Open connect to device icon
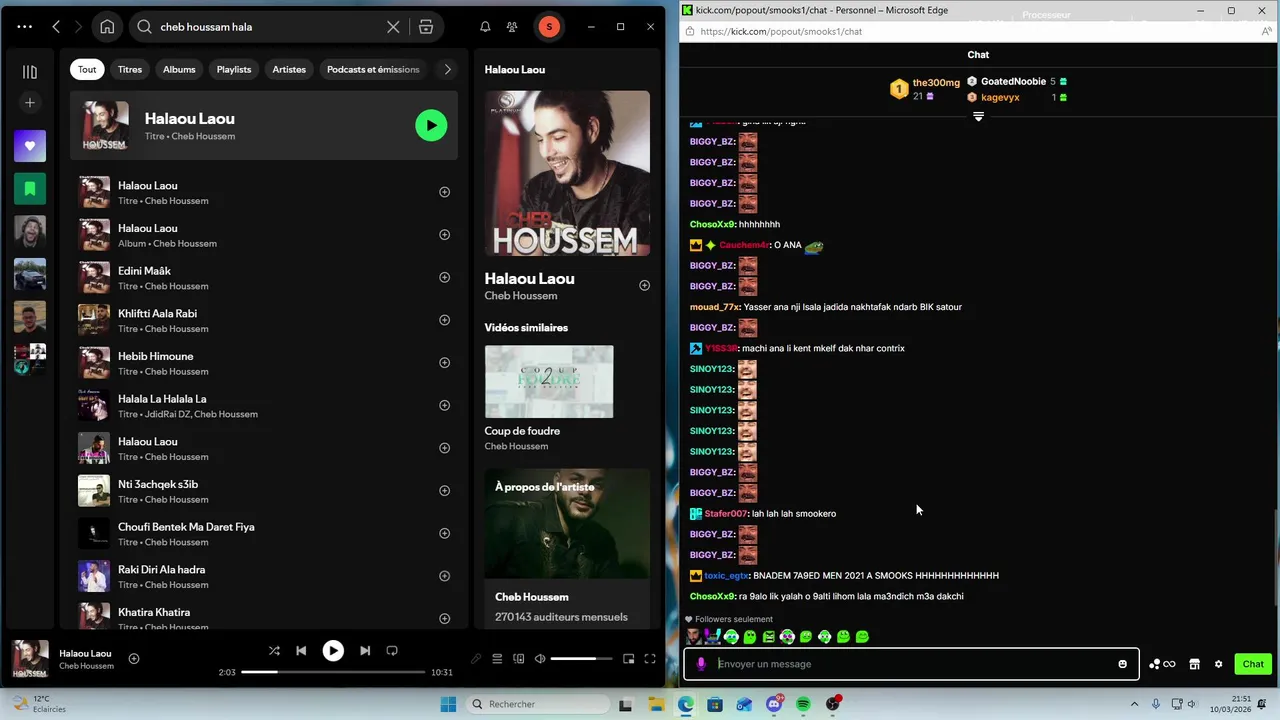This screenshot has height=720, width=1280. 519,659
